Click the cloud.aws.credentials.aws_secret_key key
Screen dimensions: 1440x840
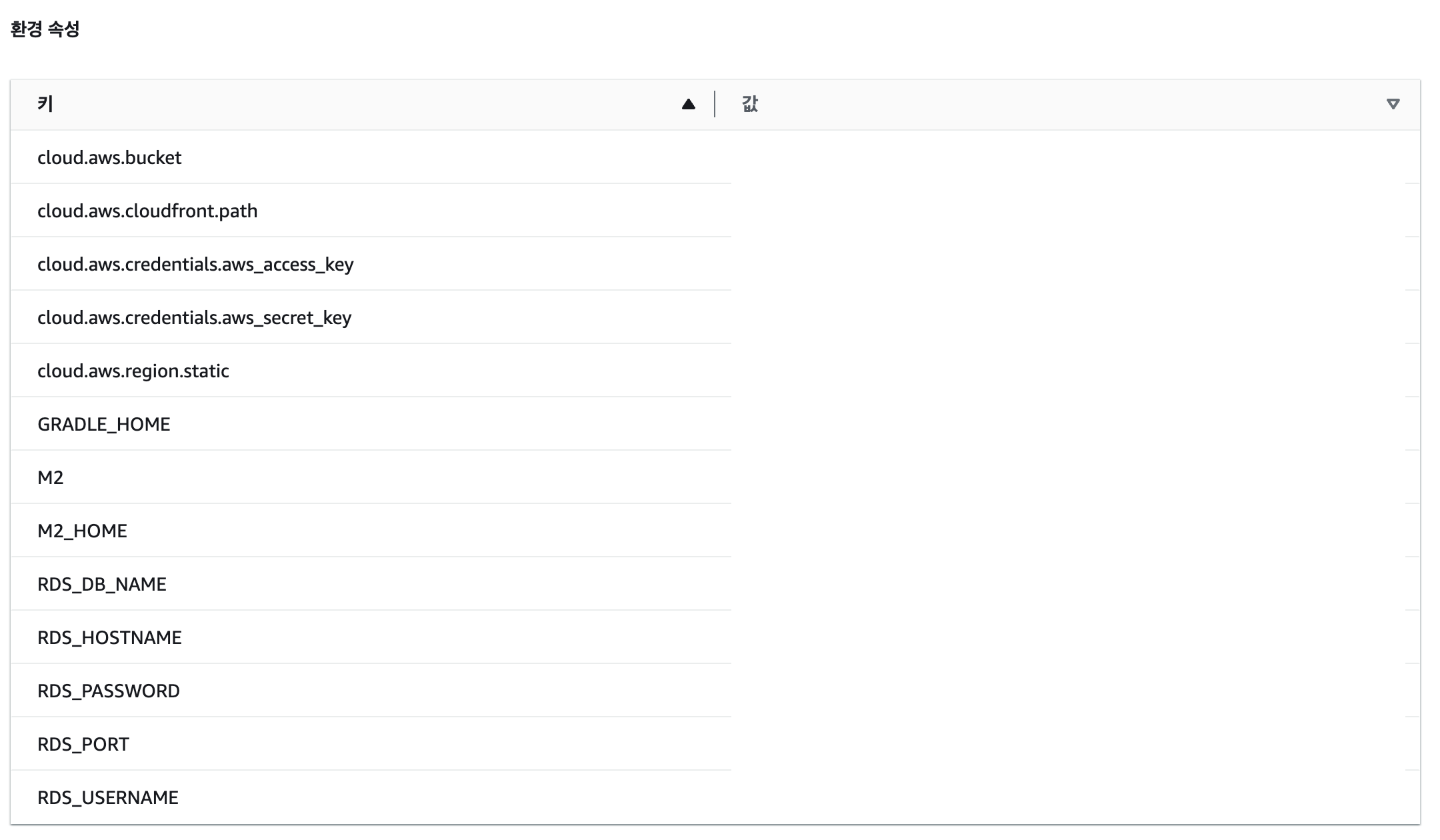(x=194, y=318)
